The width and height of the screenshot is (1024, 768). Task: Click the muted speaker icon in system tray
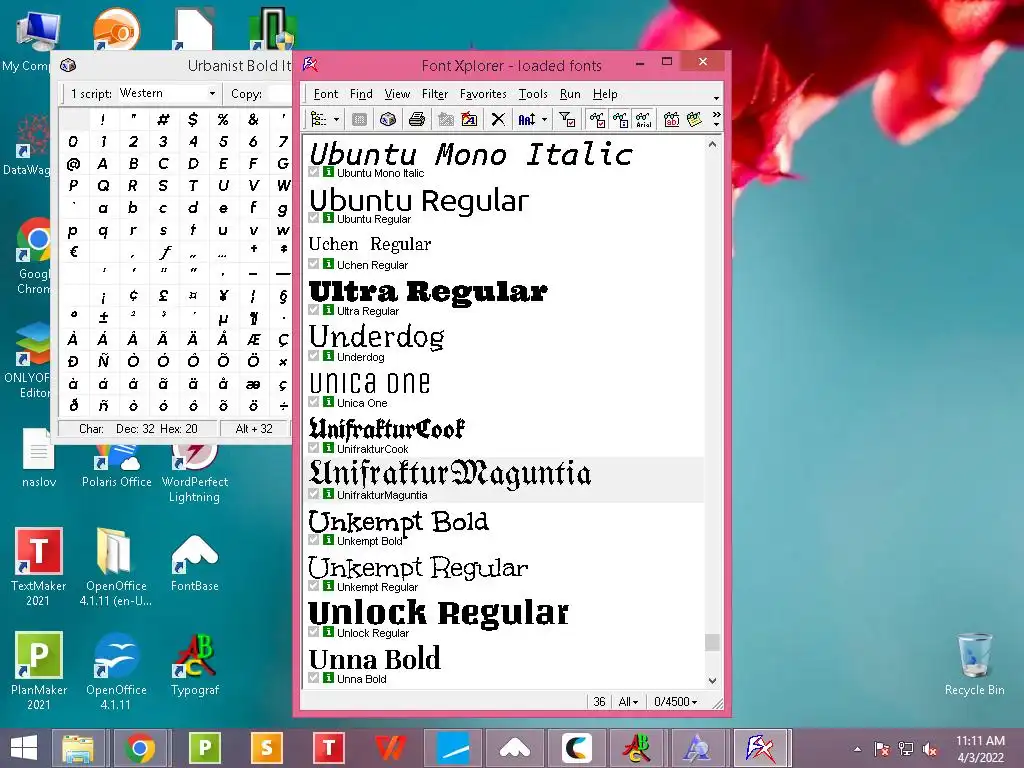click(x=930, y=749)
